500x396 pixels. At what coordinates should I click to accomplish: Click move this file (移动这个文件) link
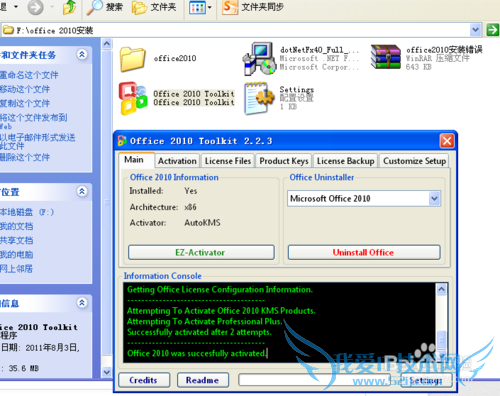[x=25, y=89]
